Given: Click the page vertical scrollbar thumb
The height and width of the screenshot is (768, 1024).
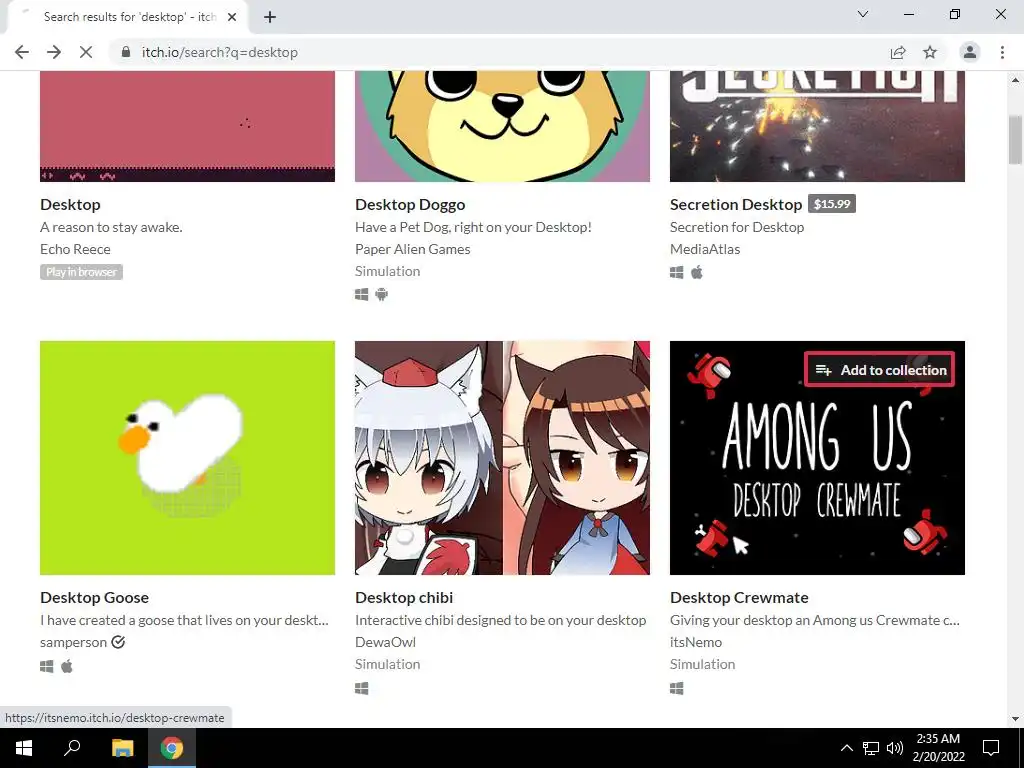Looking at the screenshot, I should point(1015,139).
